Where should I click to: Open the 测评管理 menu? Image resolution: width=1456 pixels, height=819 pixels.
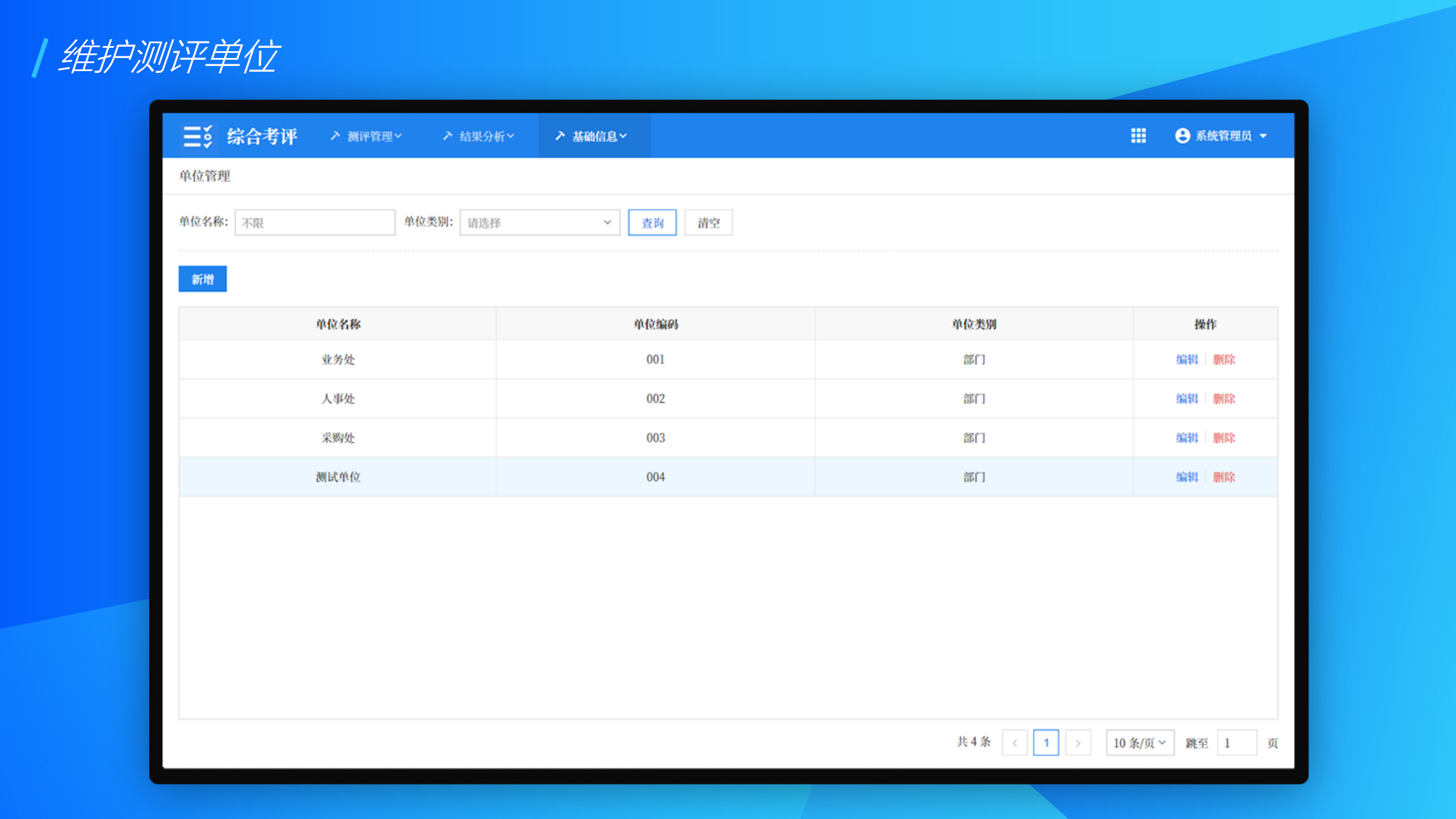[367, 136]
